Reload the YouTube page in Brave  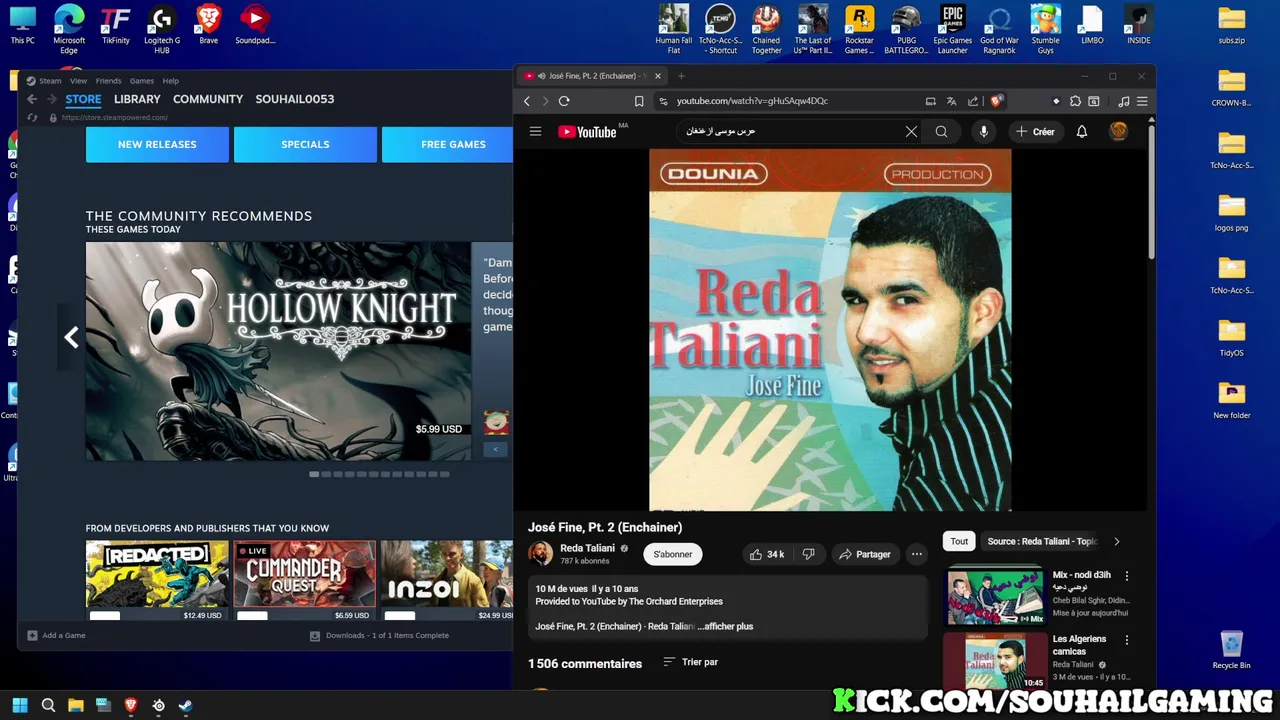coord(564,101)
